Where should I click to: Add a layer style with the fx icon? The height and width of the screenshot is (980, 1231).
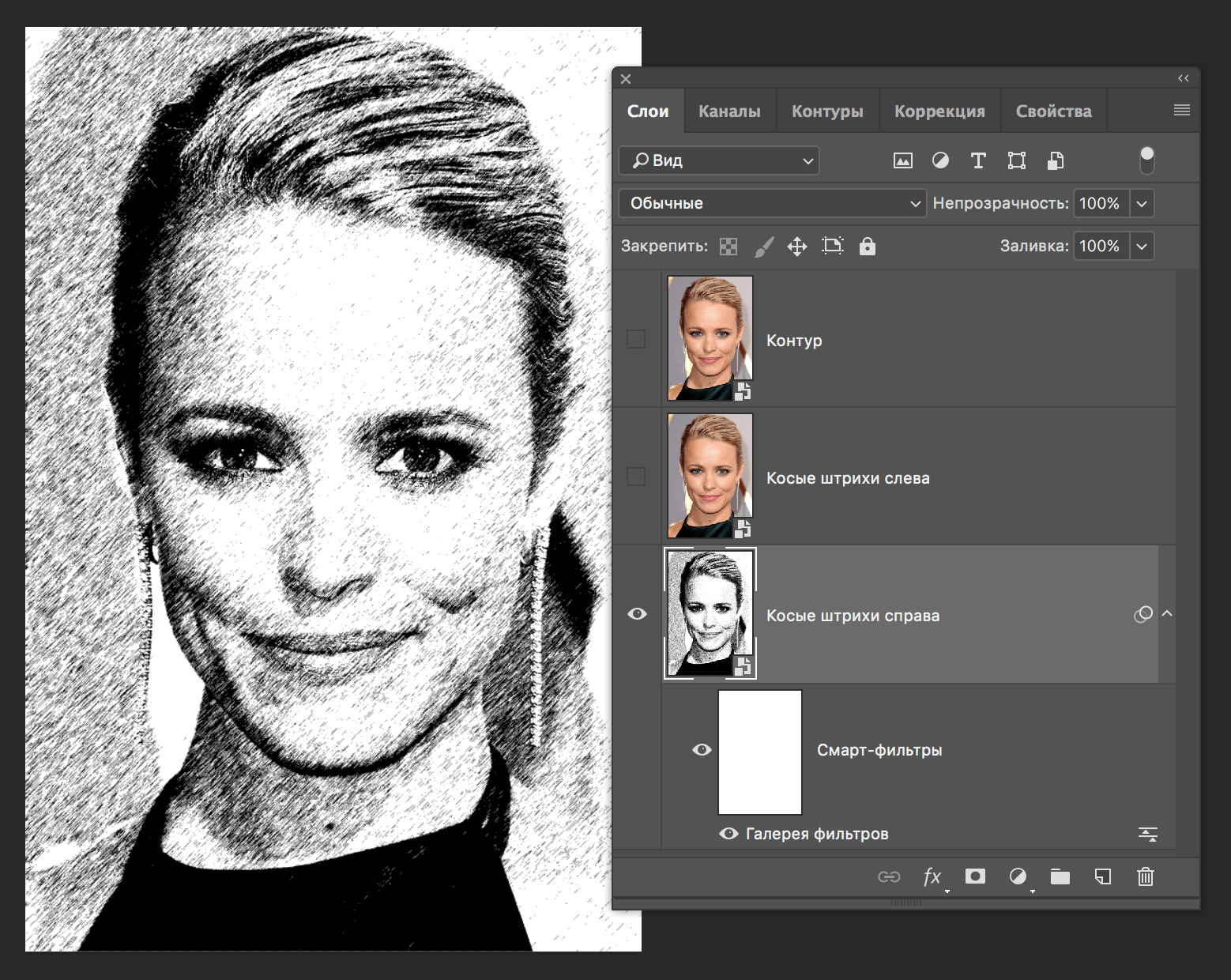[x=933, y=876]
